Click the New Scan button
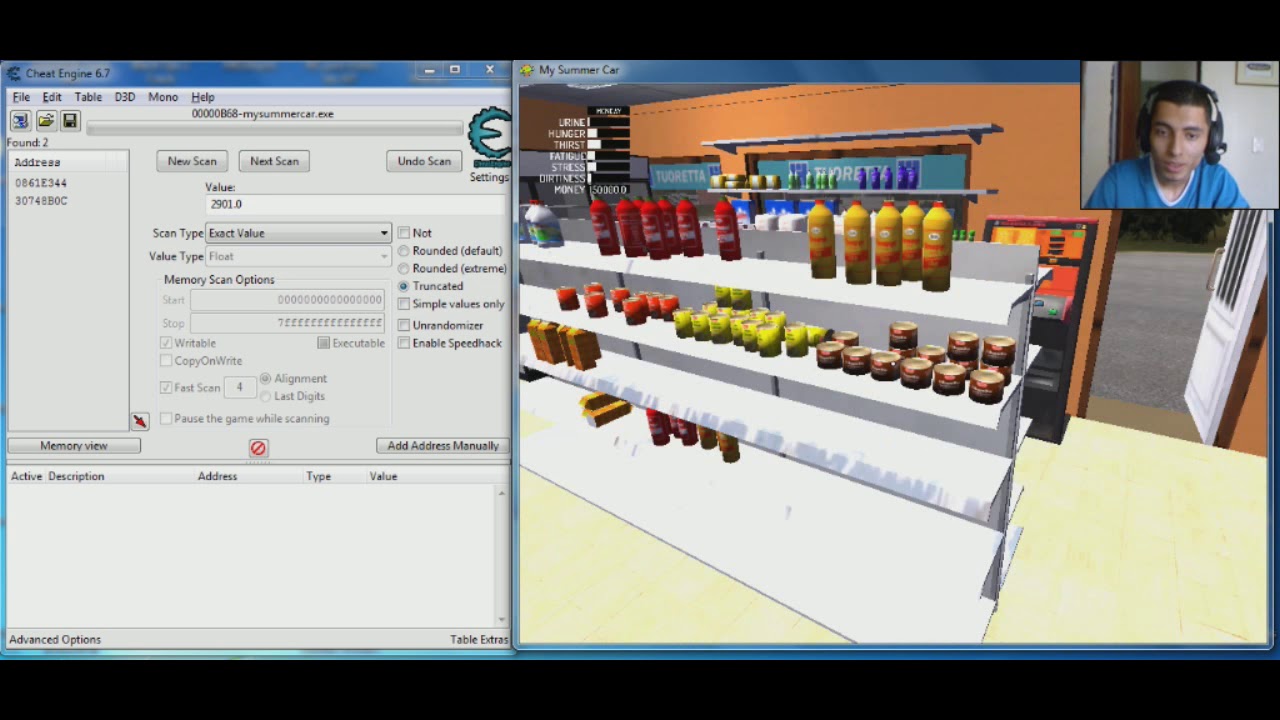Screen dimensions: 1280x720 pyautogui.click(x=192, y=161)
